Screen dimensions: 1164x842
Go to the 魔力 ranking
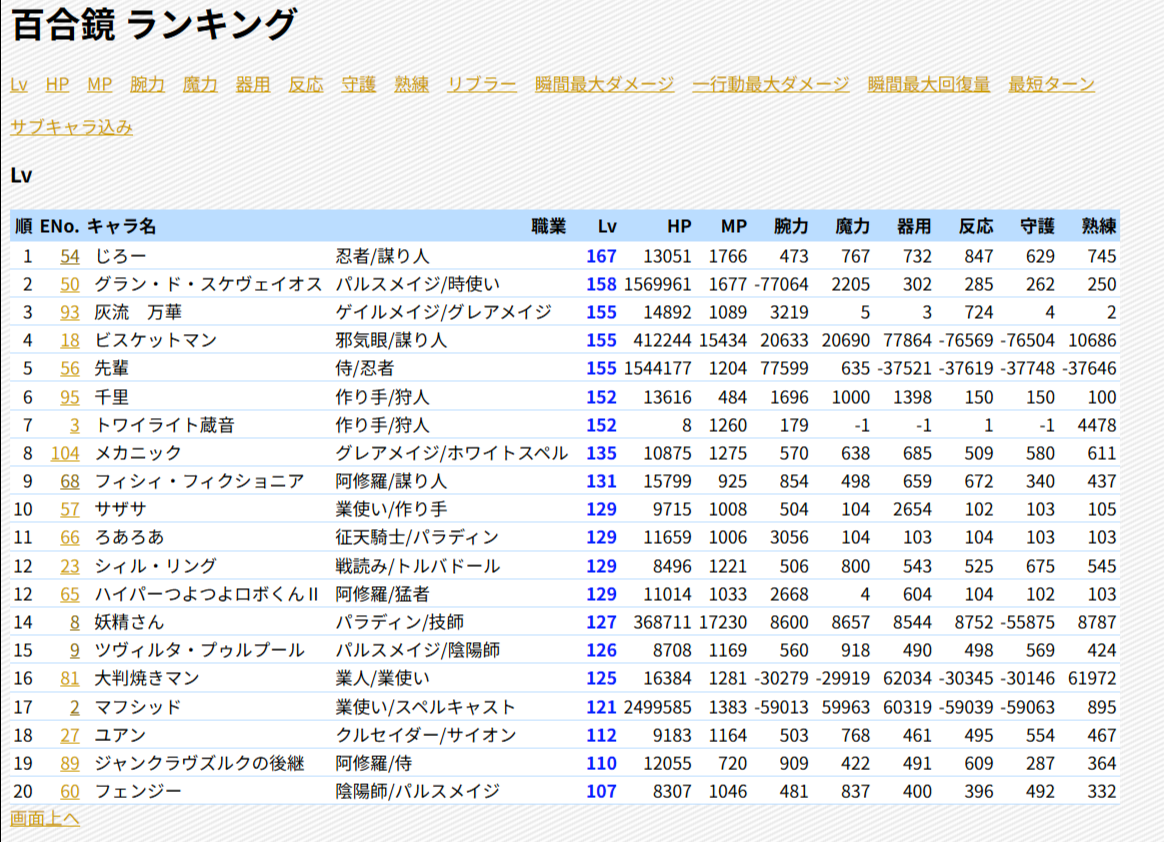tap(200, 84)
